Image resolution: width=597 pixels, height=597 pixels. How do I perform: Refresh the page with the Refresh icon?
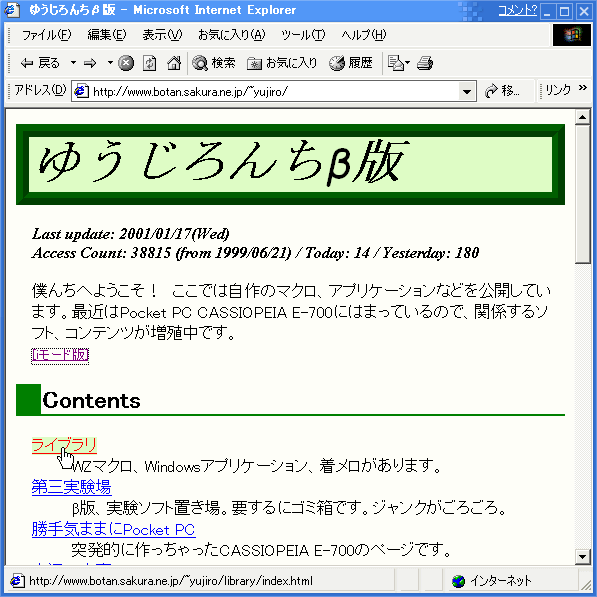click(x=149, y=63)
